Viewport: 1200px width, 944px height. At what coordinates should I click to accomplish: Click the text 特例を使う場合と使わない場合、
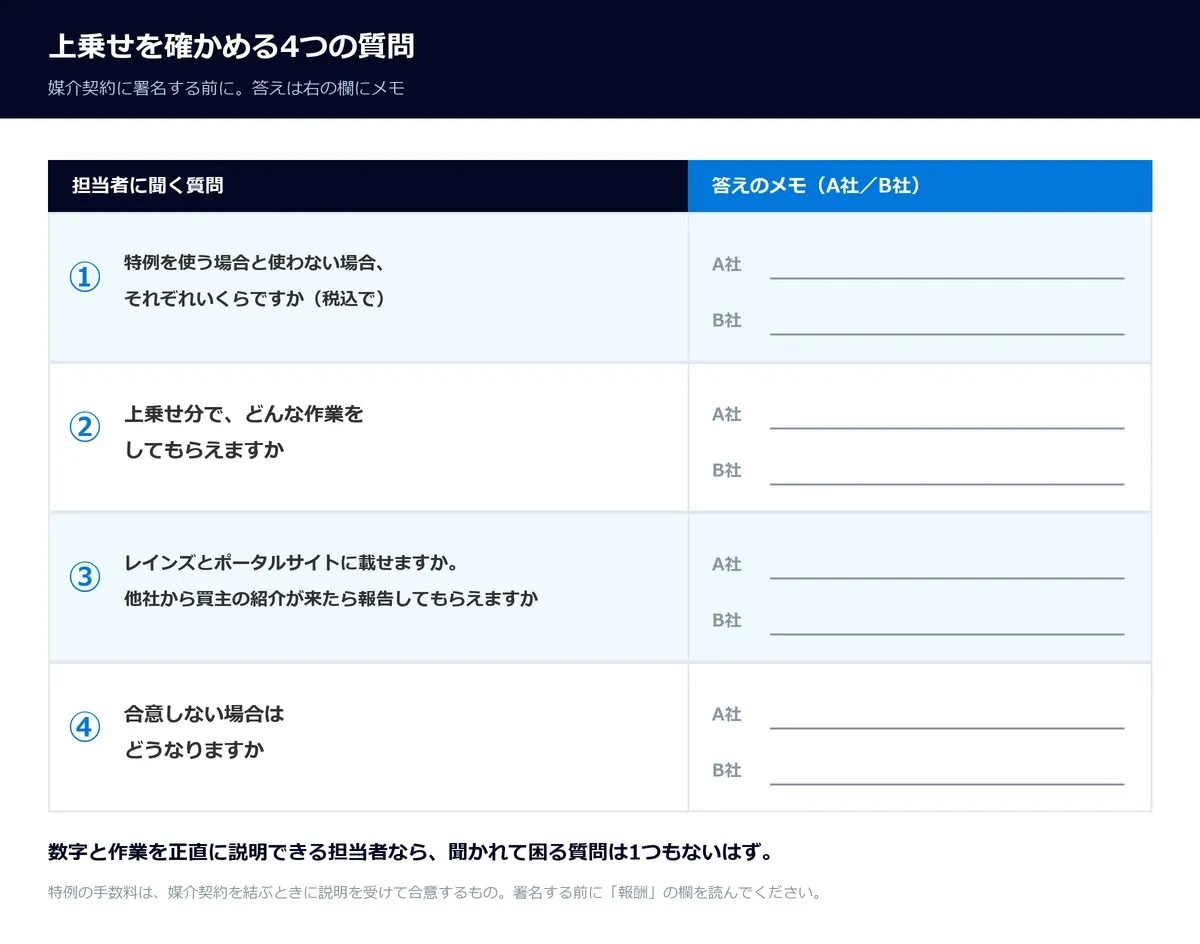point(254,263)
